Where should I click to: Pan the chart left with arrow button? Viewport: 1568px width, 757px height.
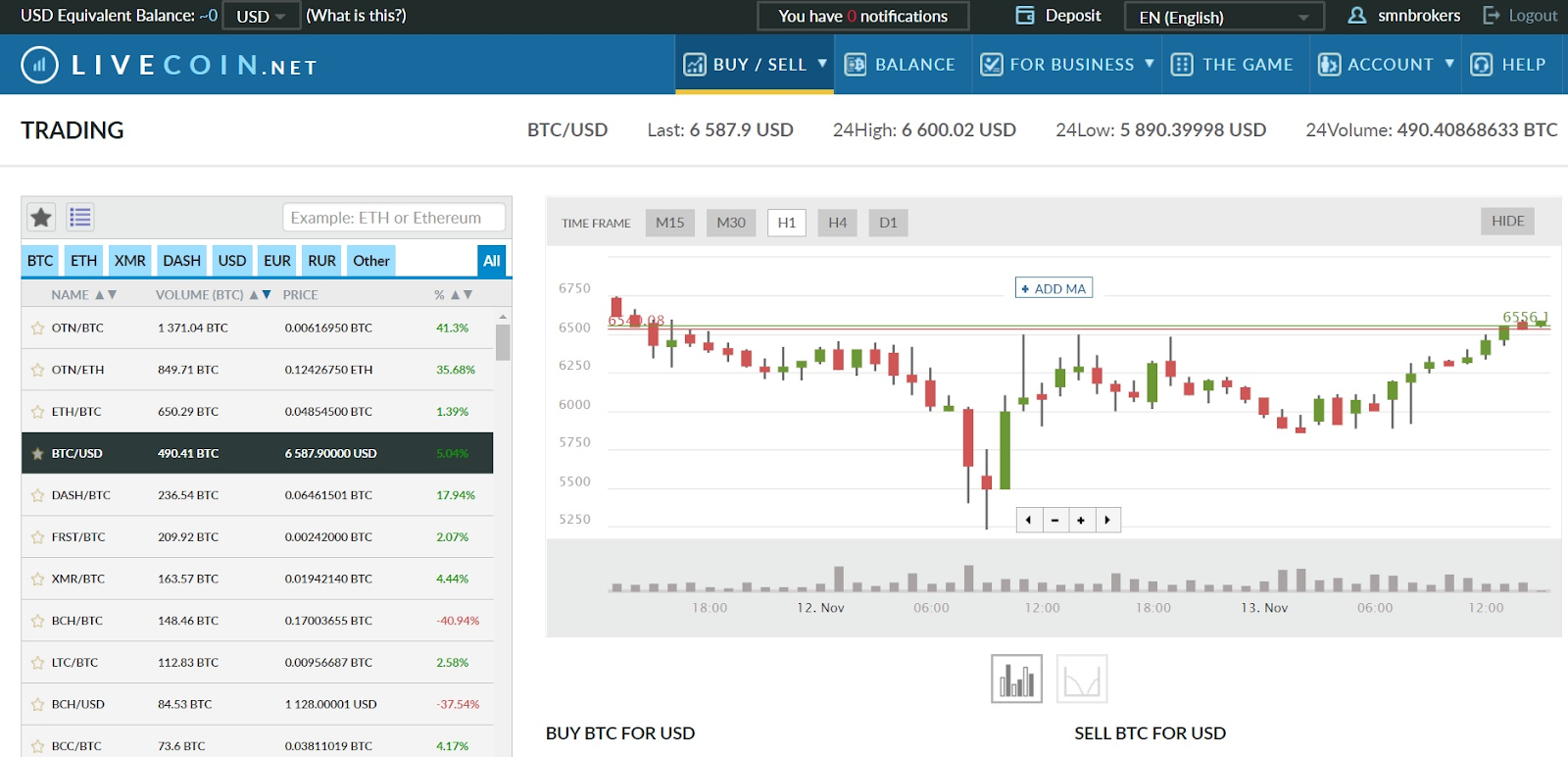(x=1029, y=520)
